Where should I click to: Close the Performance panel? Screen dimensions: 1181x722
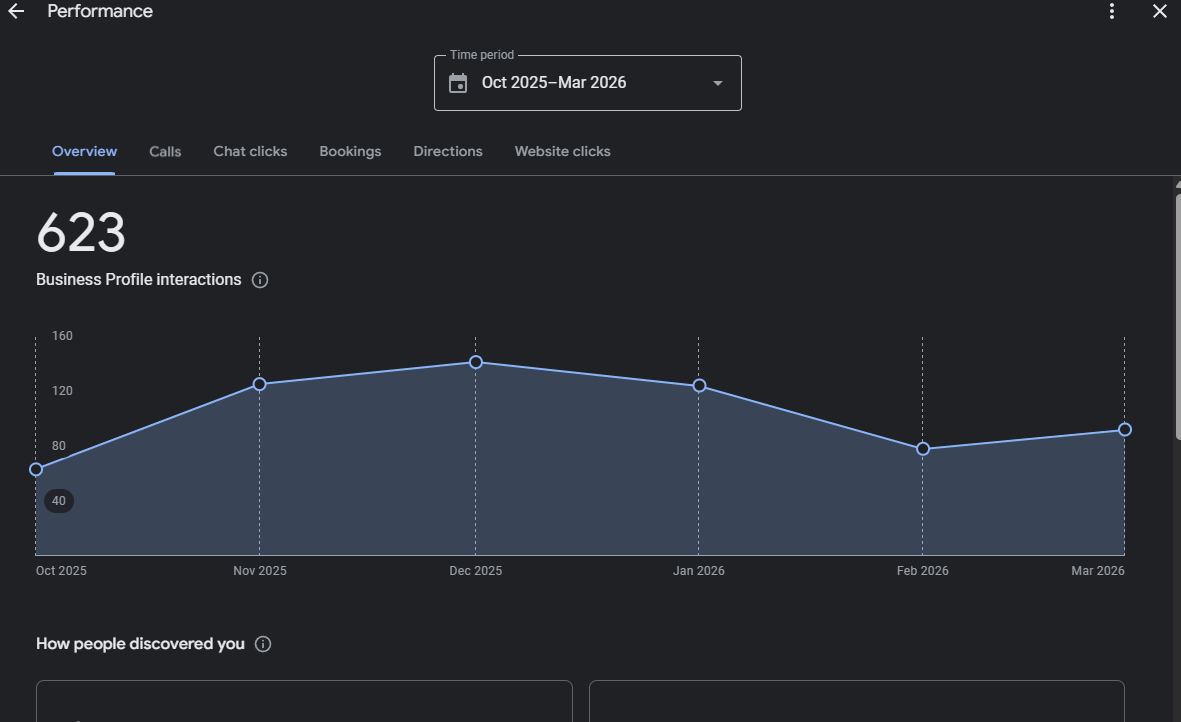1160,12
